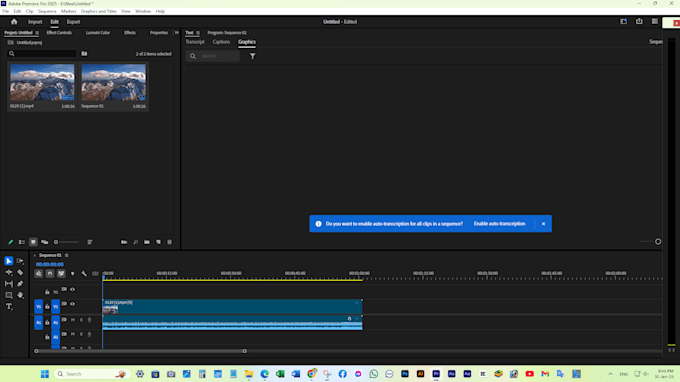Image resolution: width=680 pixels, height=382 pixels.
Task: Toggle V1 source patching button
Action: [x=39, y=307]
